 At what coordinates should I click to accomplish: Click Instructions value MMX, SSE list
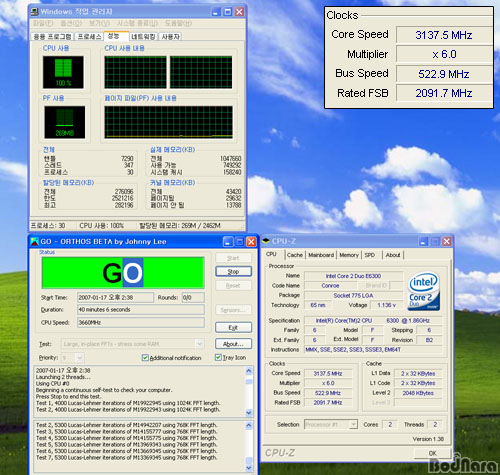(x=373, y=350)
